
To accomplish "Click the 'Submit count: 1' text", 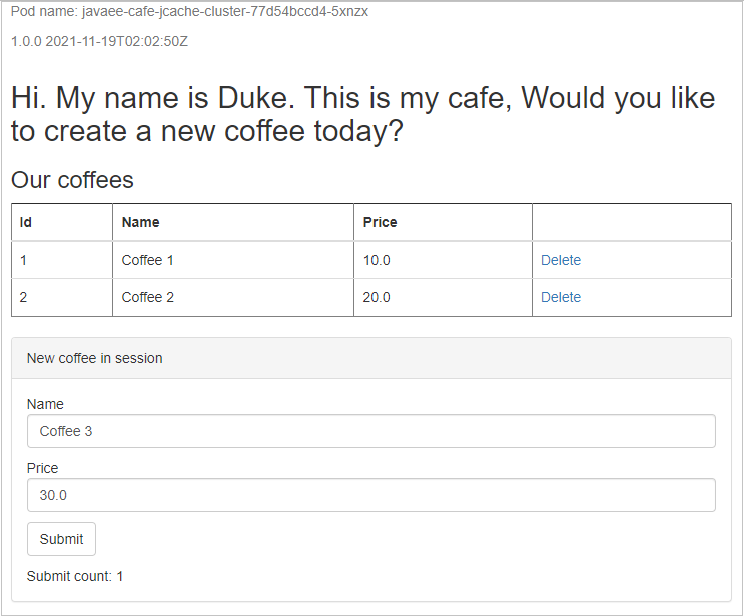I will coord(75,576).
